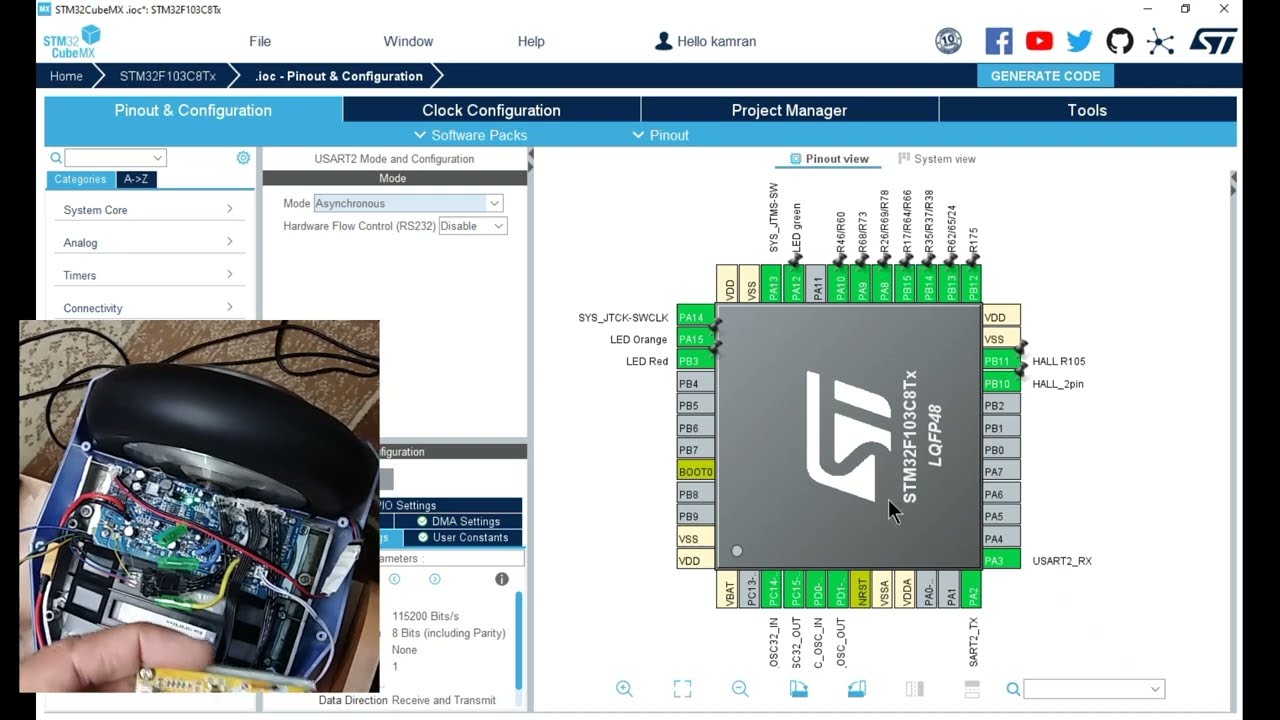Select the BOOT0 pin
This screenshot has height=720, width=1280.
[x=696, y=472]
